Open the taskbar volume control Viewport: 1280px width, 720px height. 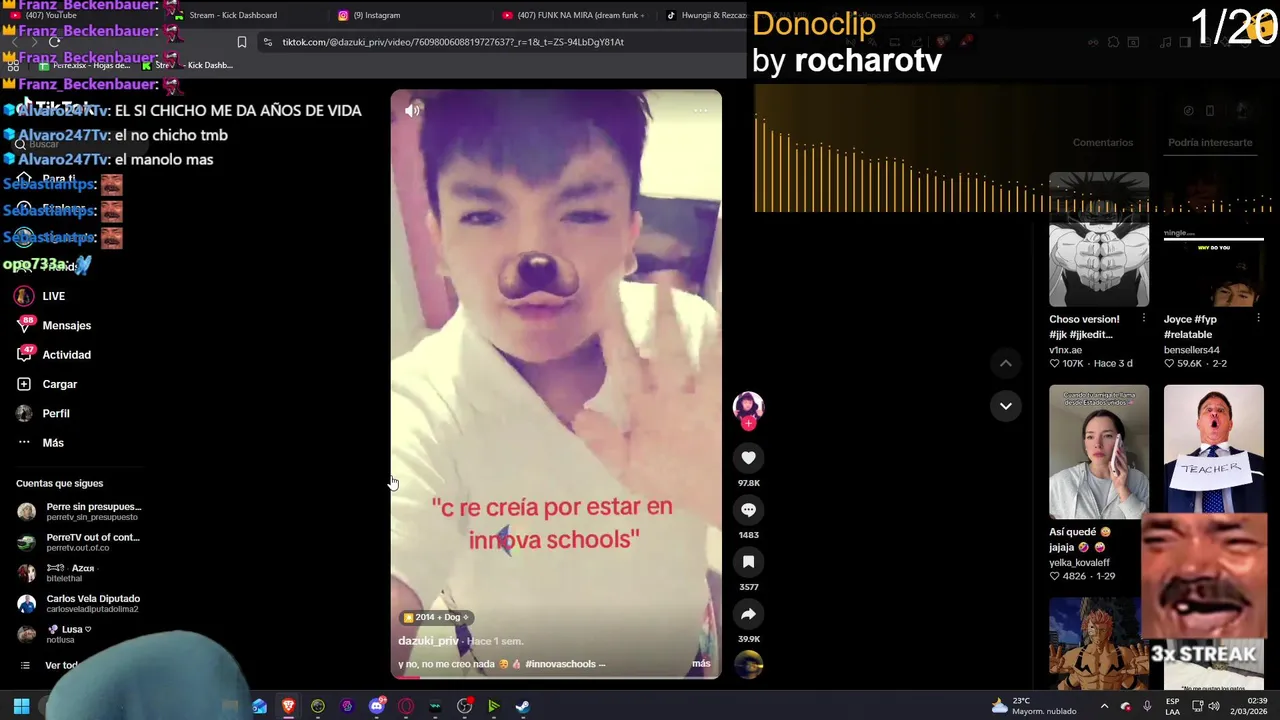1213,706
